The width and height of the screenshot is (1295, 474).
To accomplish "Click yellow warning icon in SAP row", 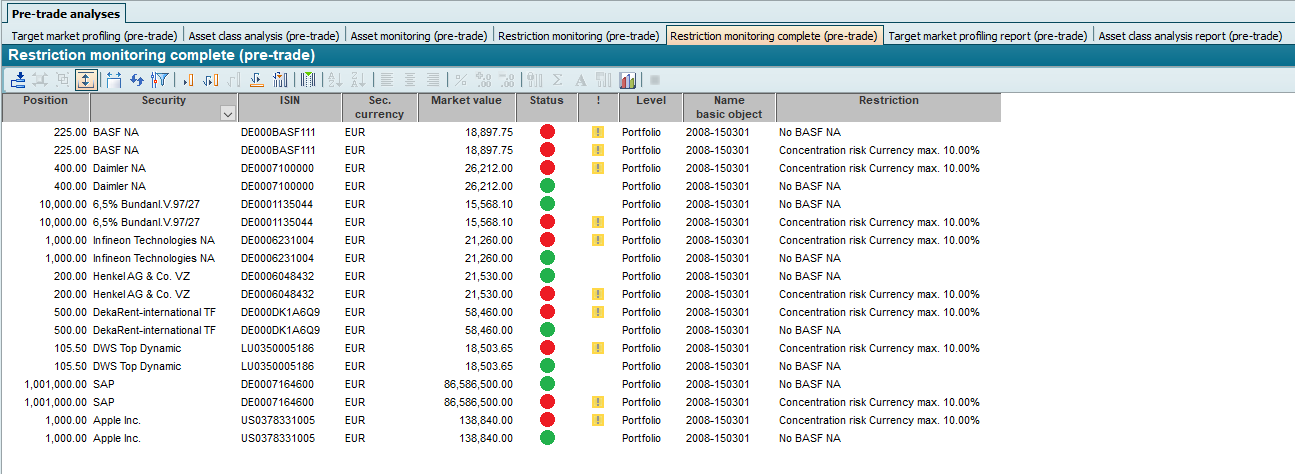I will click(x=598, y=402).
